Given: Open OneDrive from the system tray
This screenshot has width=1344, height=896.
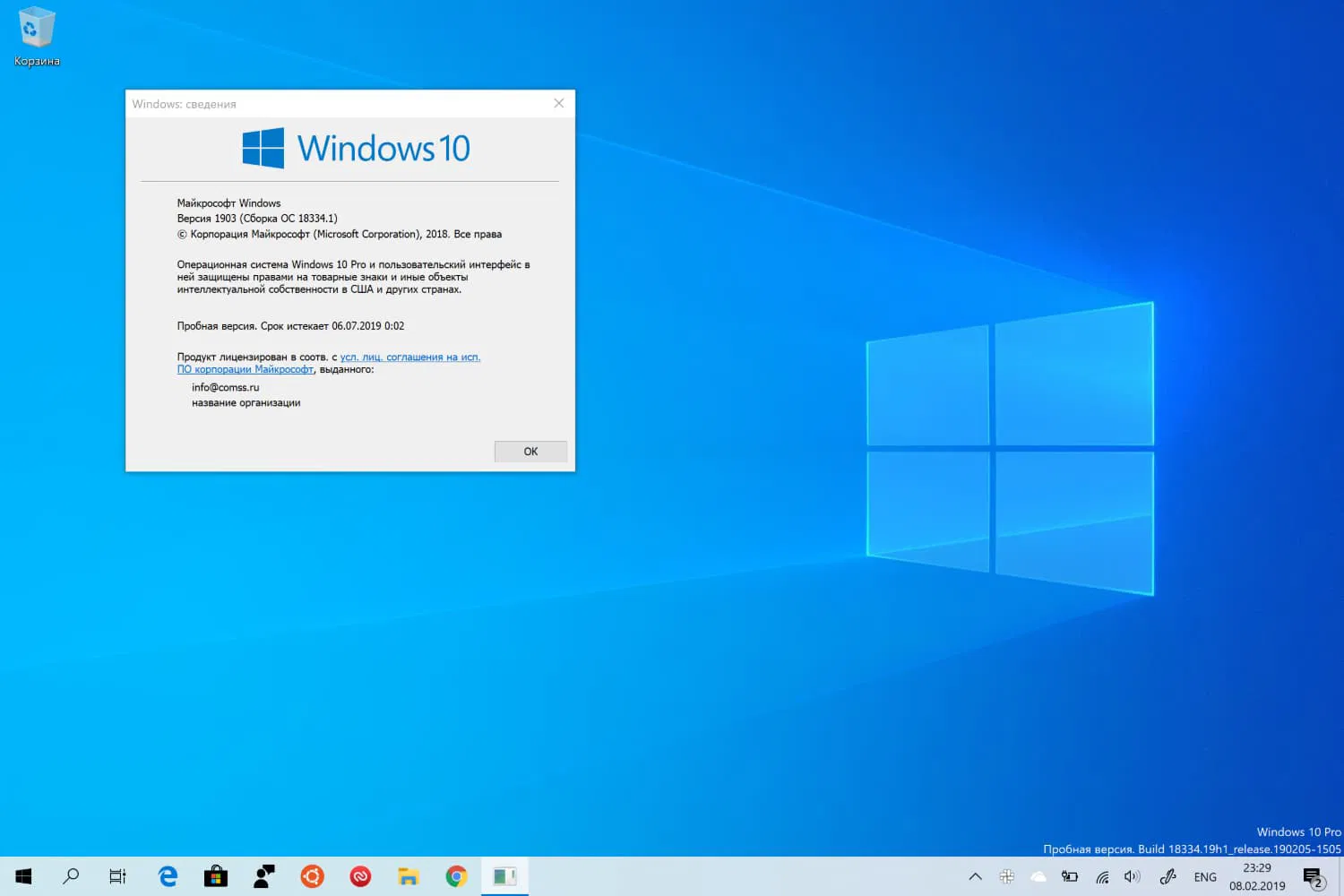Looking at the screenshot, I should point(1038,876).
